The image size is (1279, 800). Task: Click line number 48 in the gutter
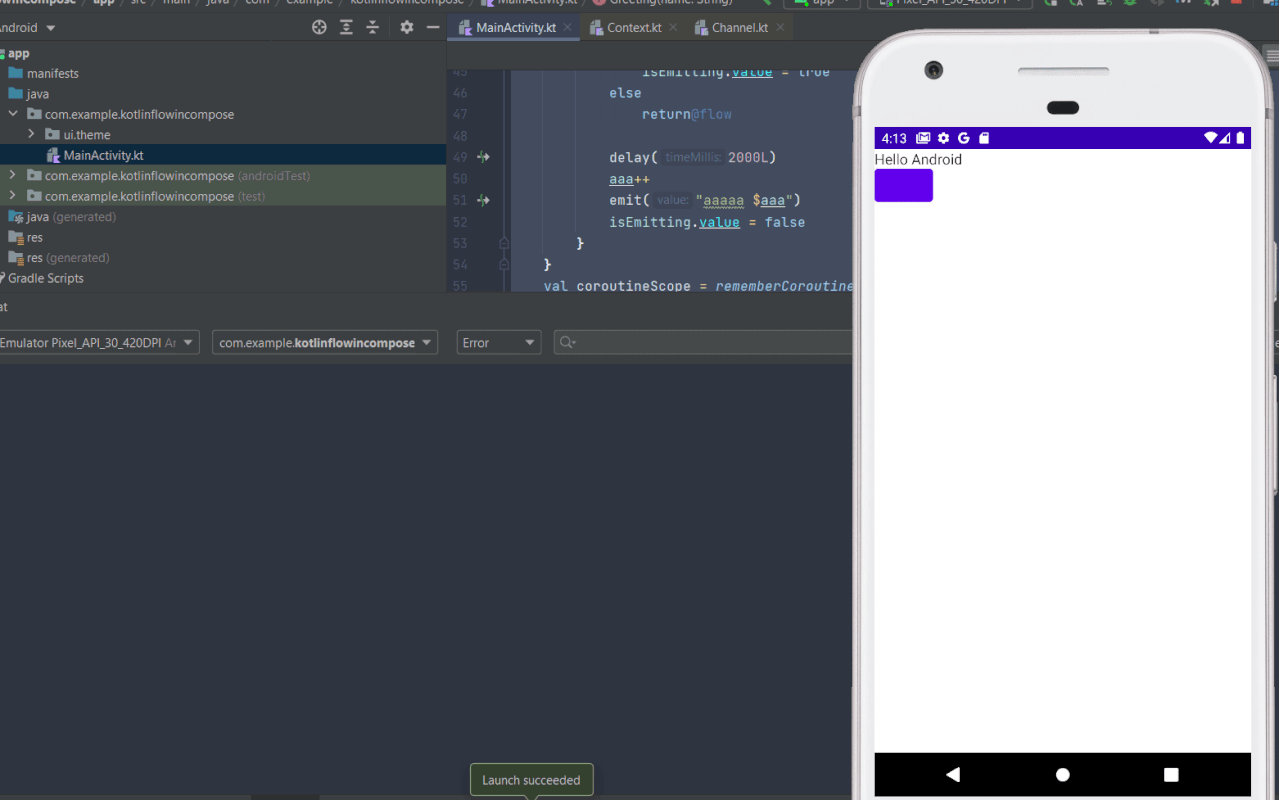pyautogui.click(x=460, y=136)
